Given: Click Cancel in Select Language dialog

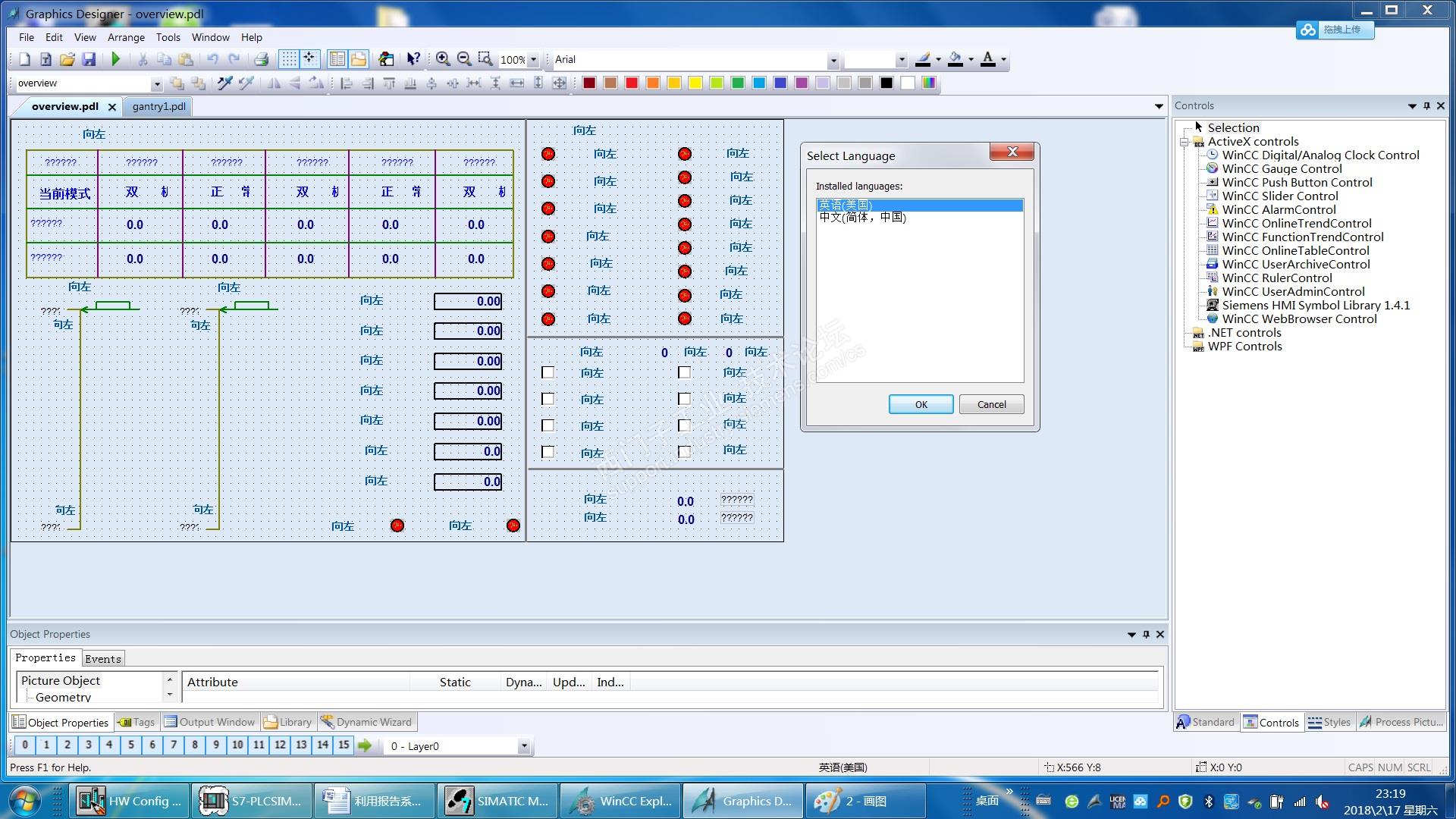Looking at the screenshot, I should point(991,404).
